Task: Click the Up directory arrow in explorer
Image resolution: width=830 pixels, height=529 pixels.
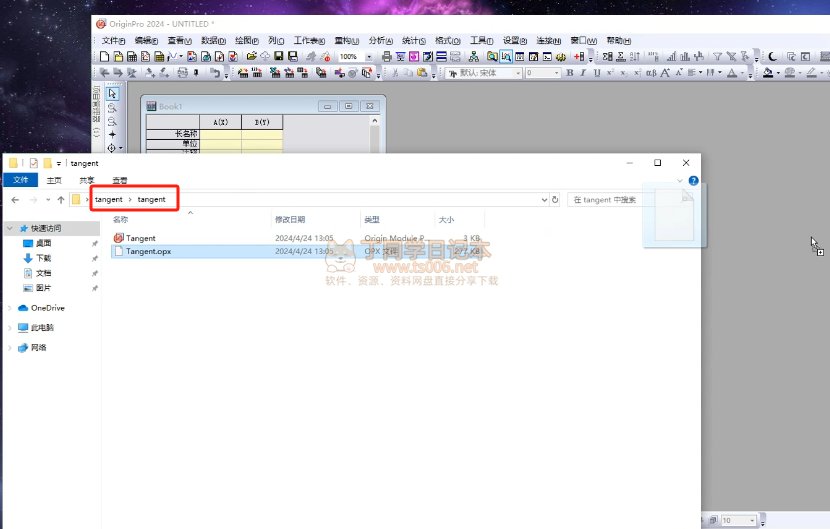Action: 60,200
